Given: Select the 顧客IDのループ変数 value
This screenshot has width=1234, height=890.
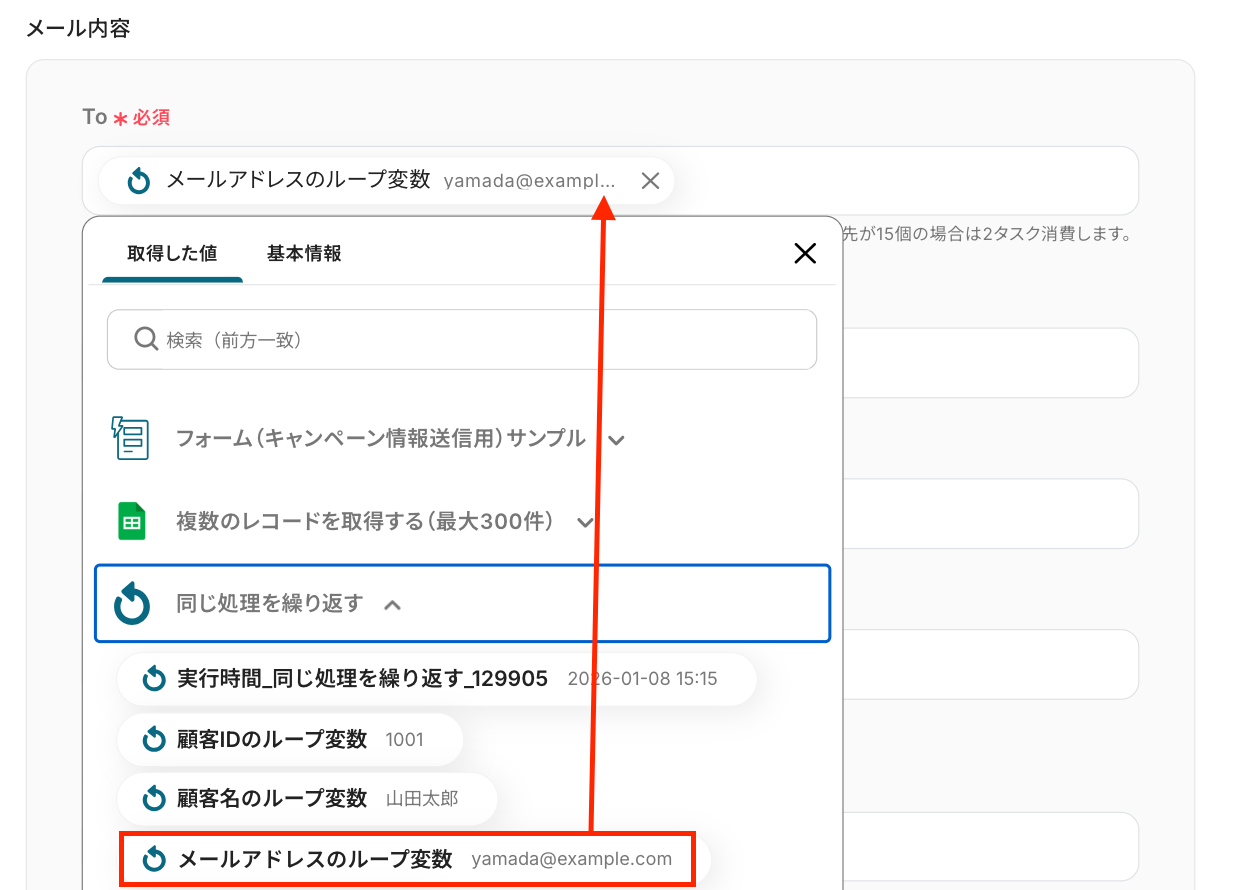Looking at the screenshot, I should [x=290, y=740].
